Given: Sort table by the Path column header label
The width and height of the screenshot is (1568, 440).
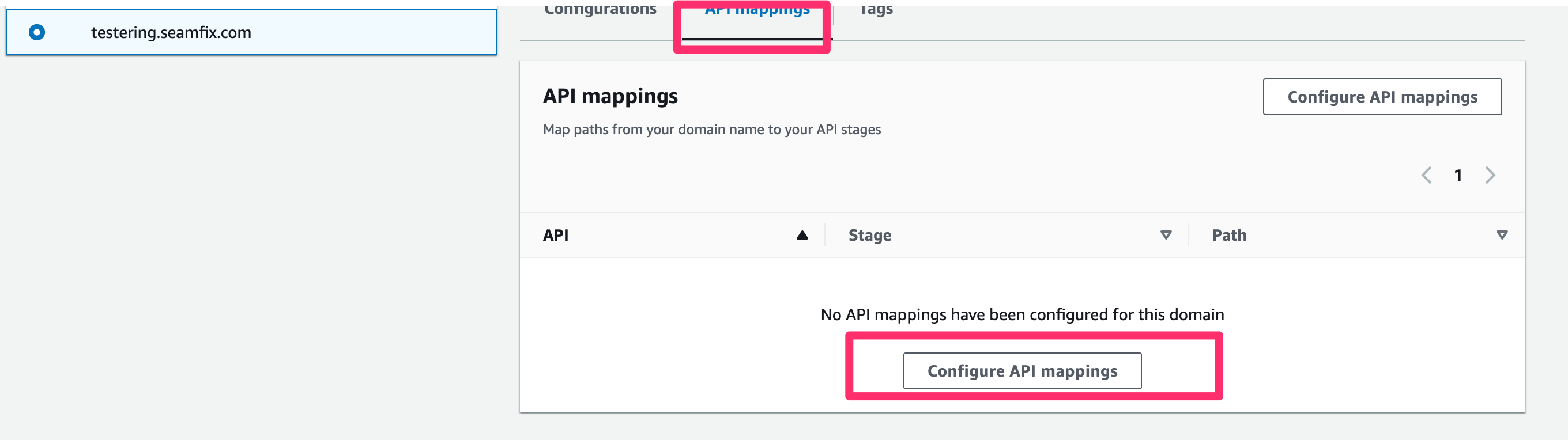Looking at the screenshot, I should pyautogui.click(x=1229, y=235).
